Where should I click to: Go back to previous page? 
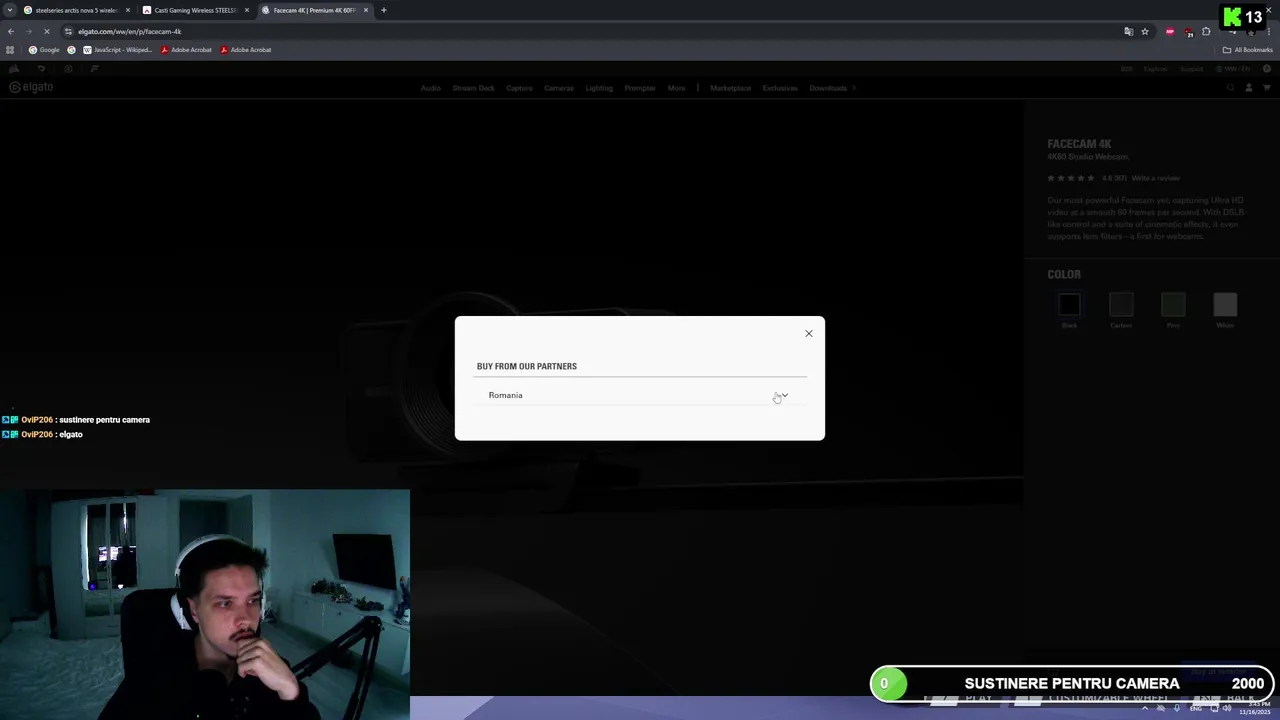(x=10, y=31)
